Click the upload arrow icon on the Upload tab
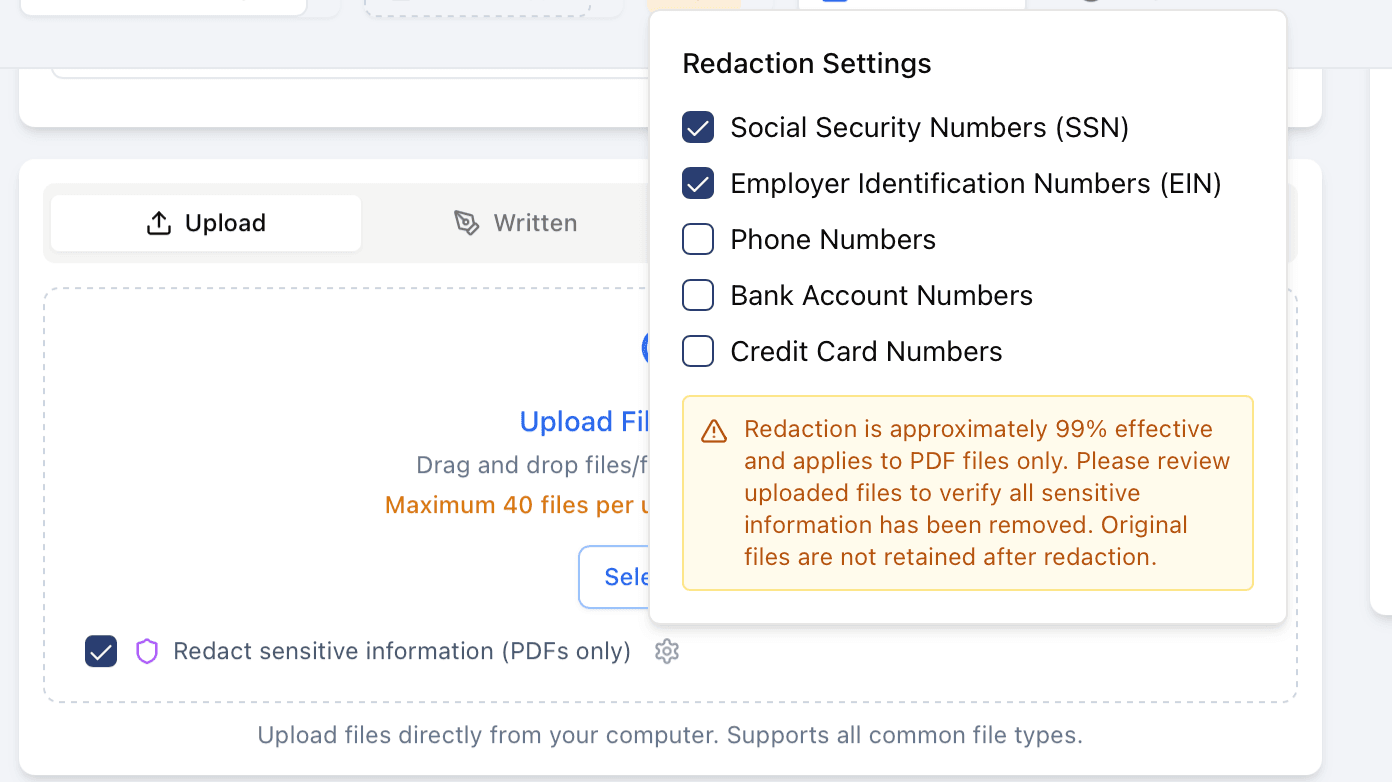The width and height of the screenshot is (1392, 782). pyautogui.click(x=159, y=222)
